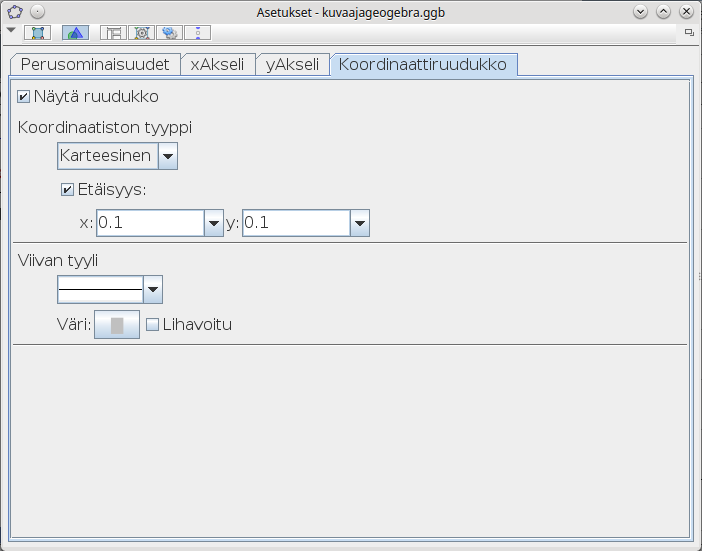
Task: Open the Layout settings icon
Action: pyautogui.click(x=113, y=32)
